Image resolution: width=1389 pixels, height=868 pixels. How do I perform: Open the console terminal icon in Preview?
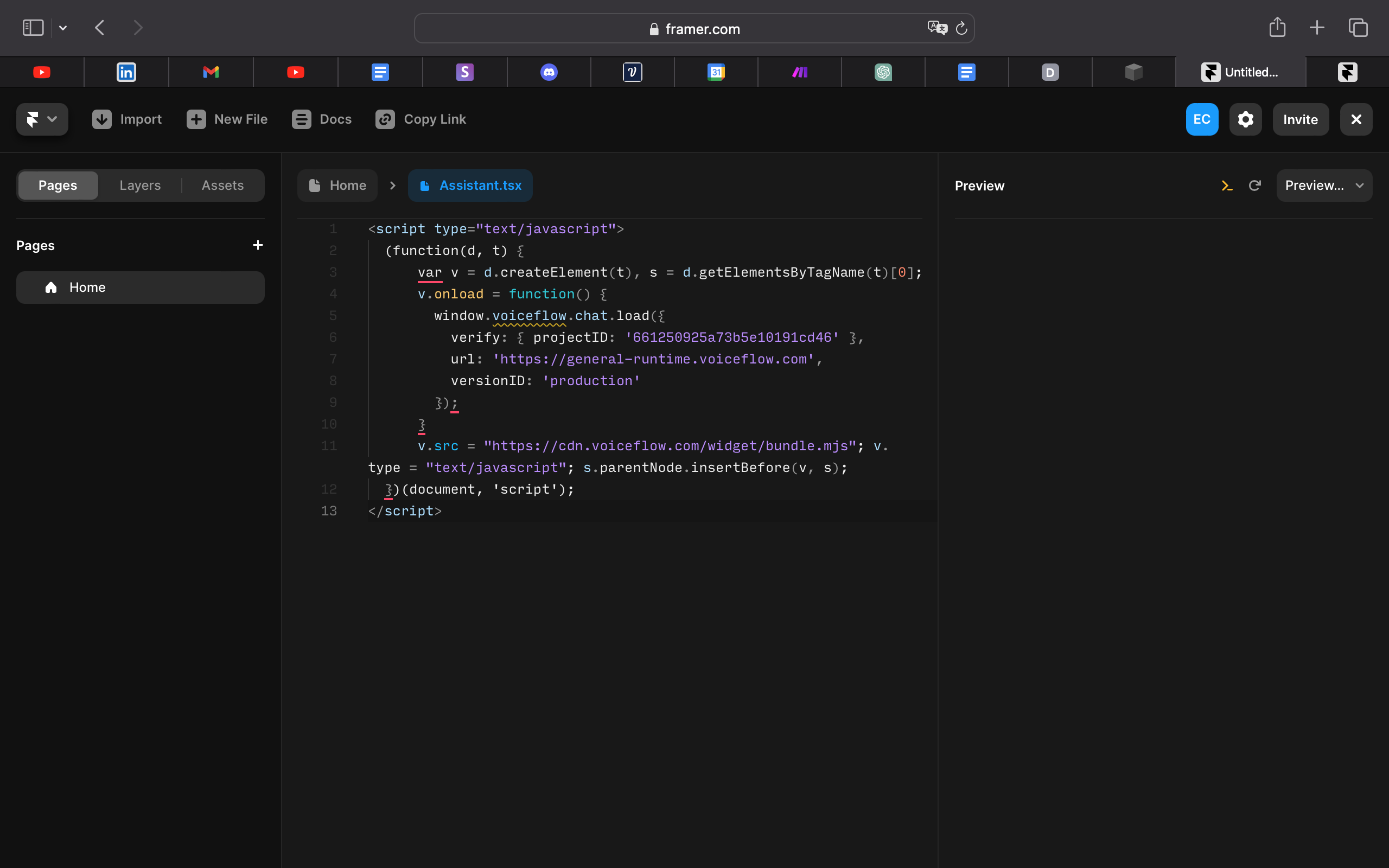click(1227, 186)
